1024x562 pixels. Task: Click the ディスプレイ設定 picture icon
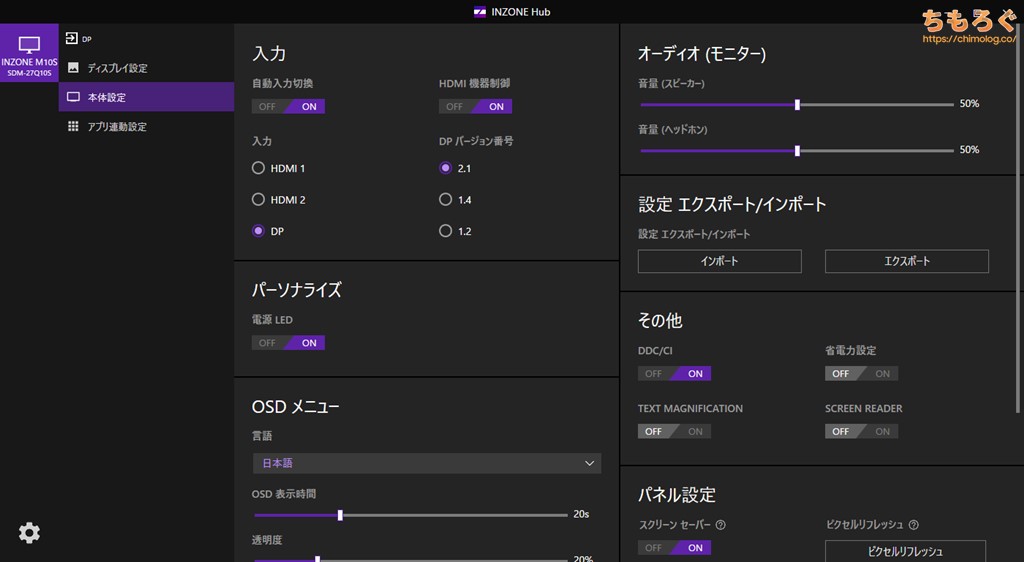click(73, 68)
